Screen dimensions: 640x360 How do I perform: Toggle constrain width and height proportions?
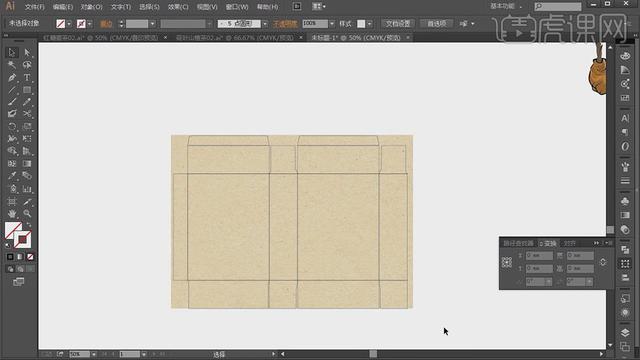(603, 262)
